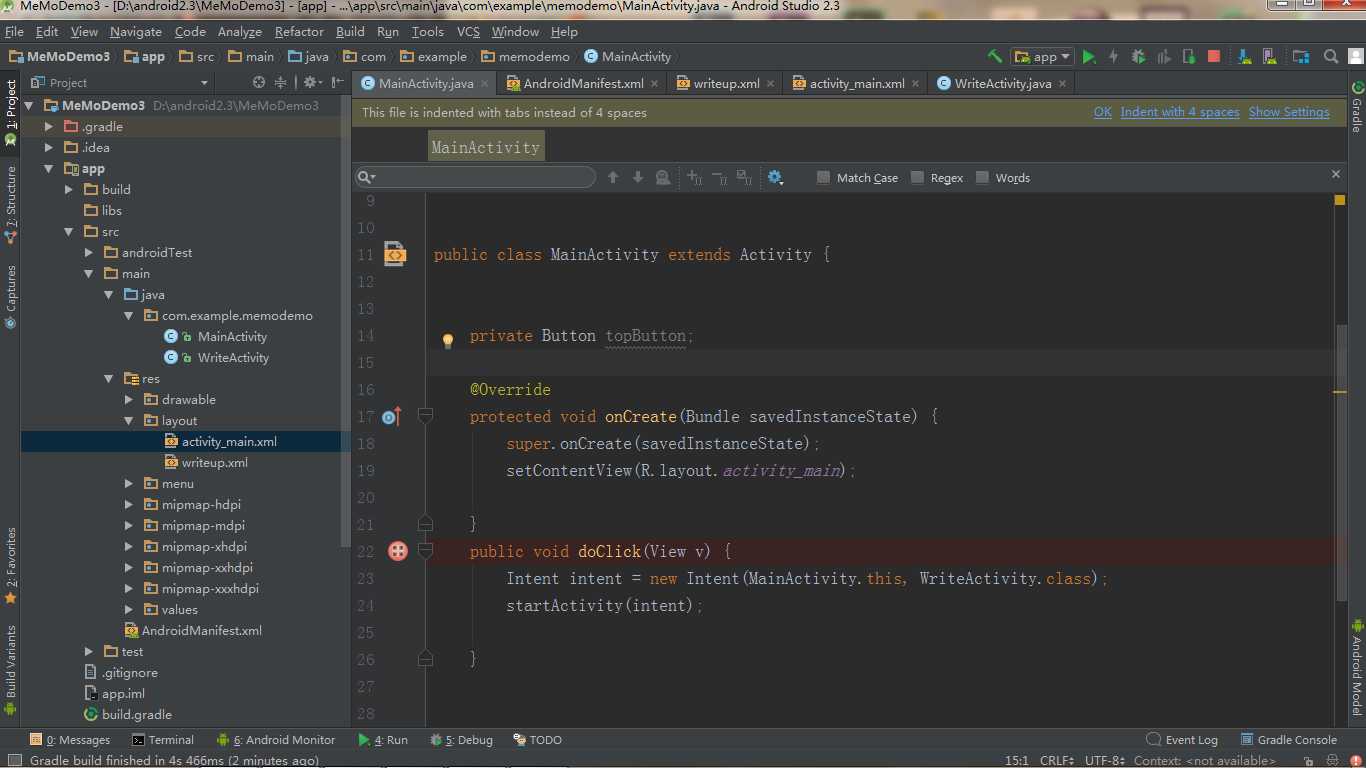Close the MainActivity.java tab
Screen dimensions: 1366x768
tap(485, 84)
